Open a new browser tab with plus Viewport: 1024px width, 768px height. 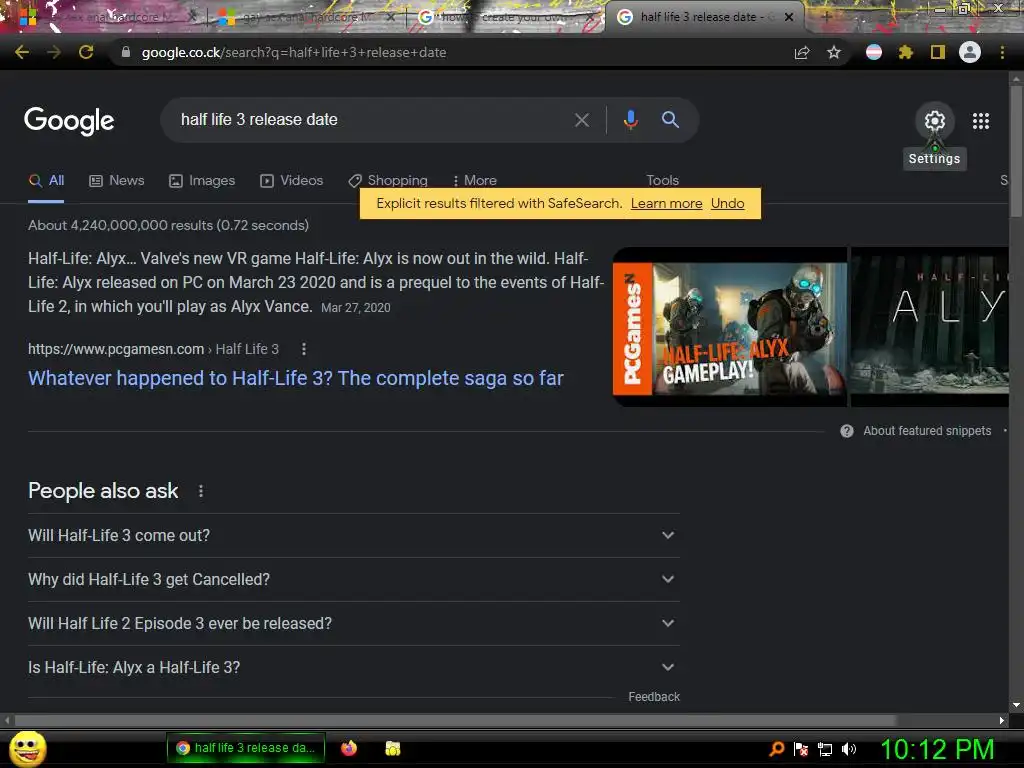(x=826, y=17)
